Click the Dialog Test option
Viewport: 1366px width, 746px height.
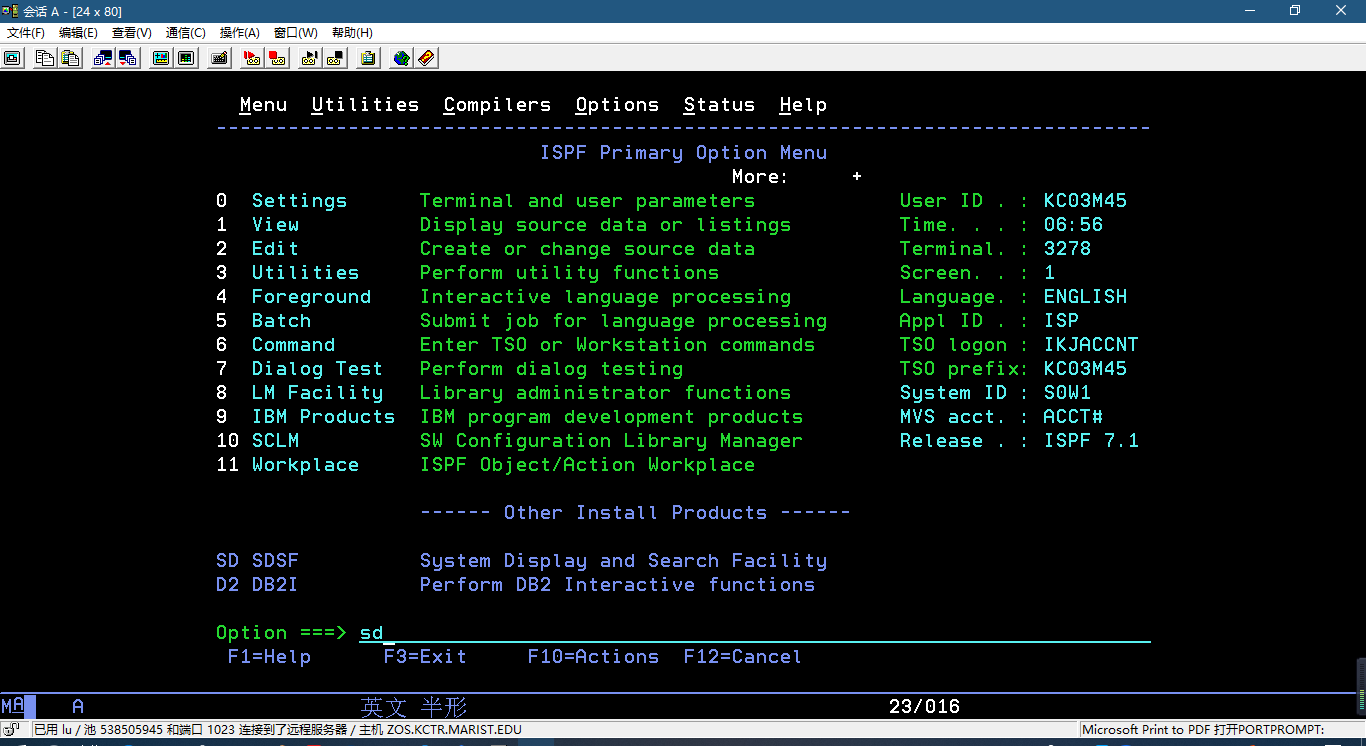coord(317,369)
